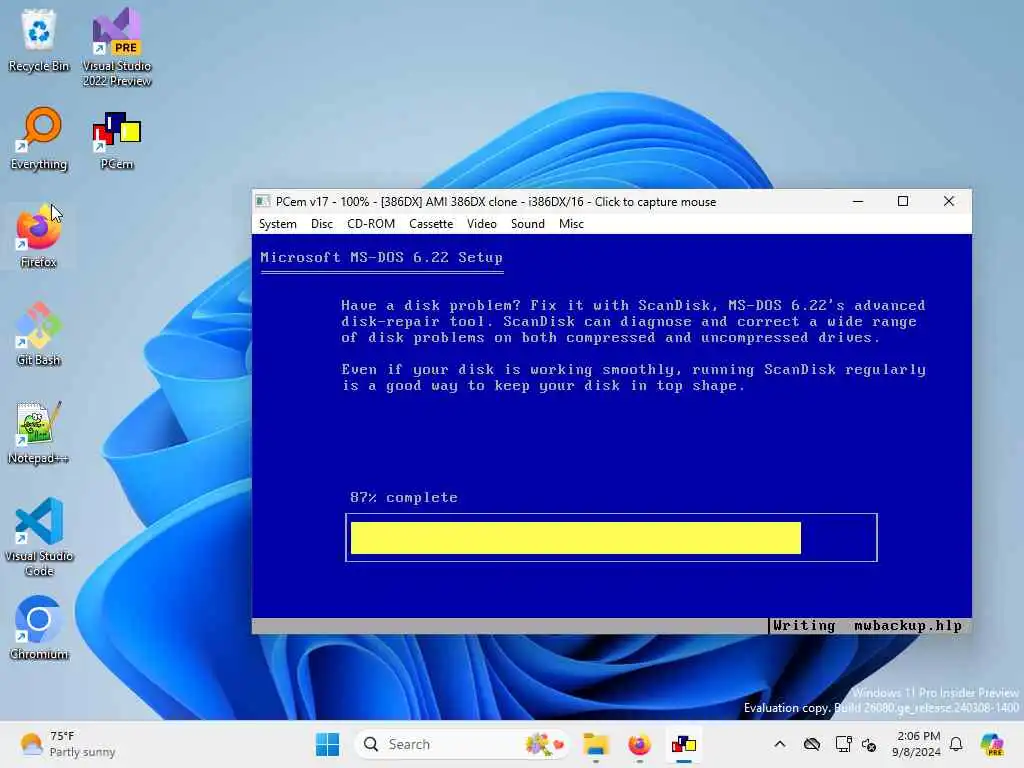
Task: Open the PCem Sound menu
Action: click(528, 224)
